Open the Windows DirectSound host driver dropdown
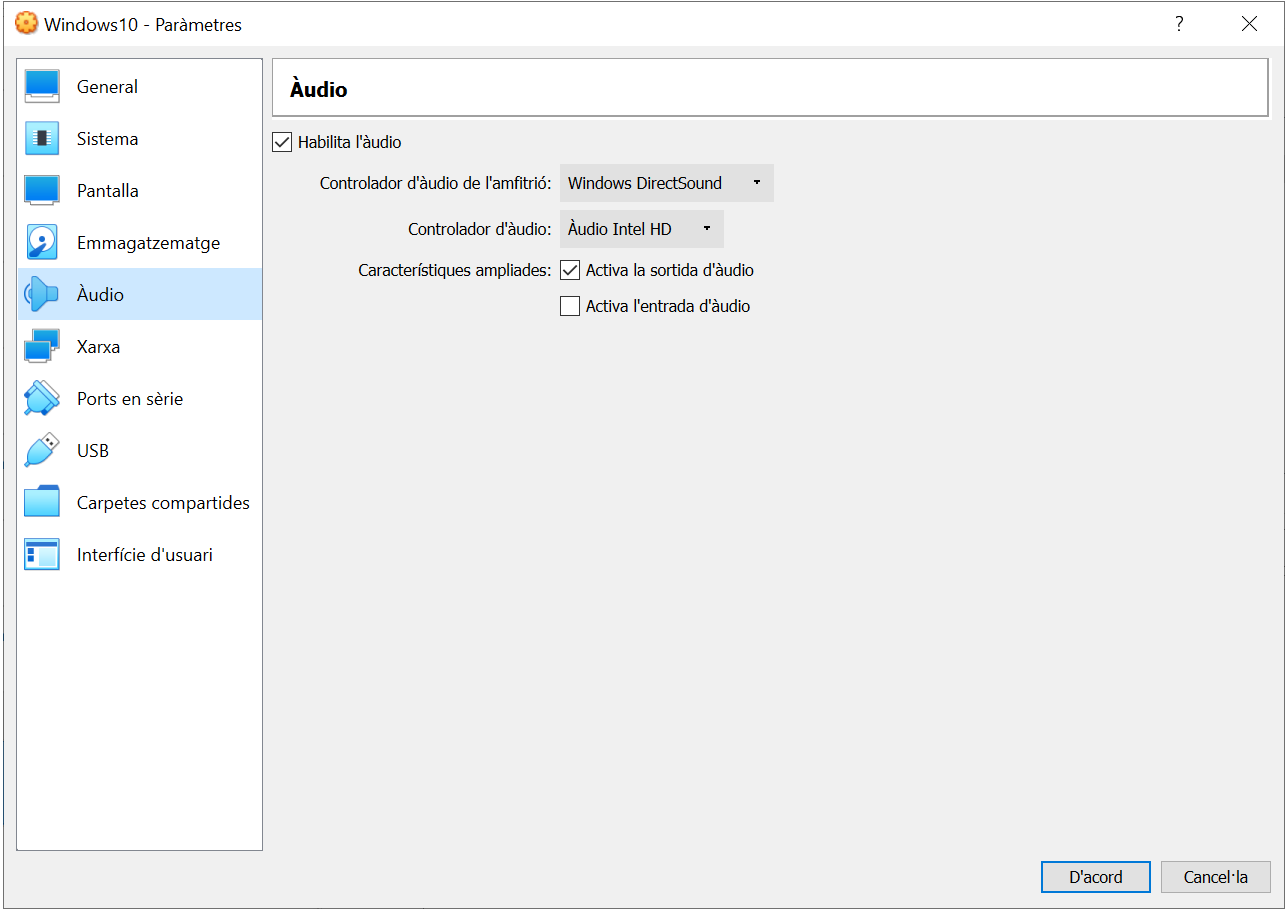 point(666,184)
